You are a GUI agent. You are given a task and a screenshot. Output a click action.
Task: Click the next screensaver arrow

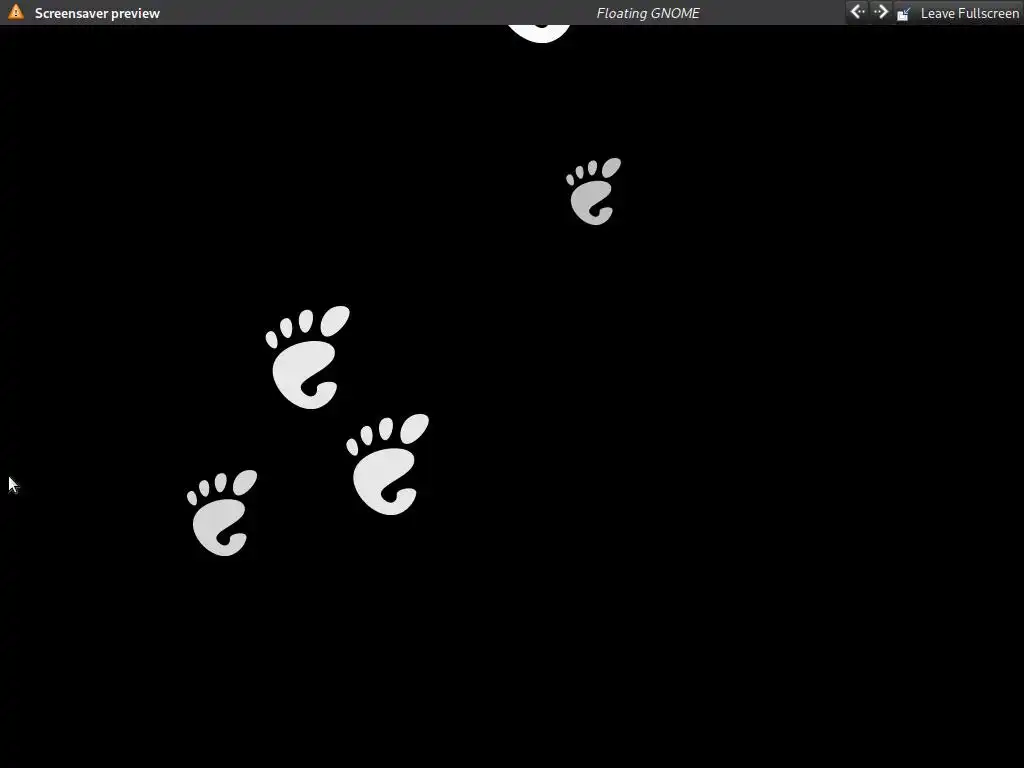[880, 12]
